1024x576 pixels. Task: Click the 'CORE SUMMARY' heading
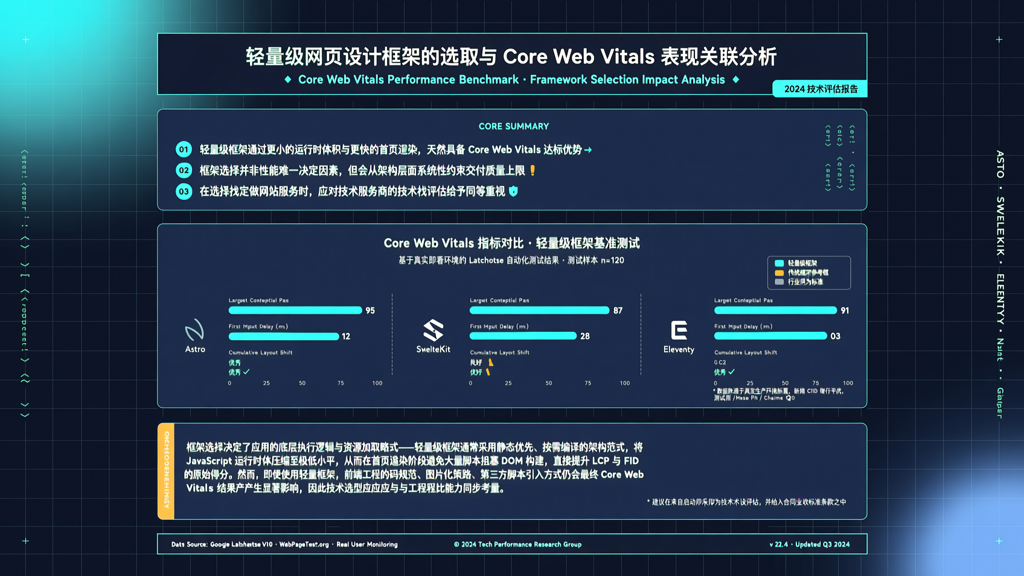pyautogui.click(x=513, y=126)
